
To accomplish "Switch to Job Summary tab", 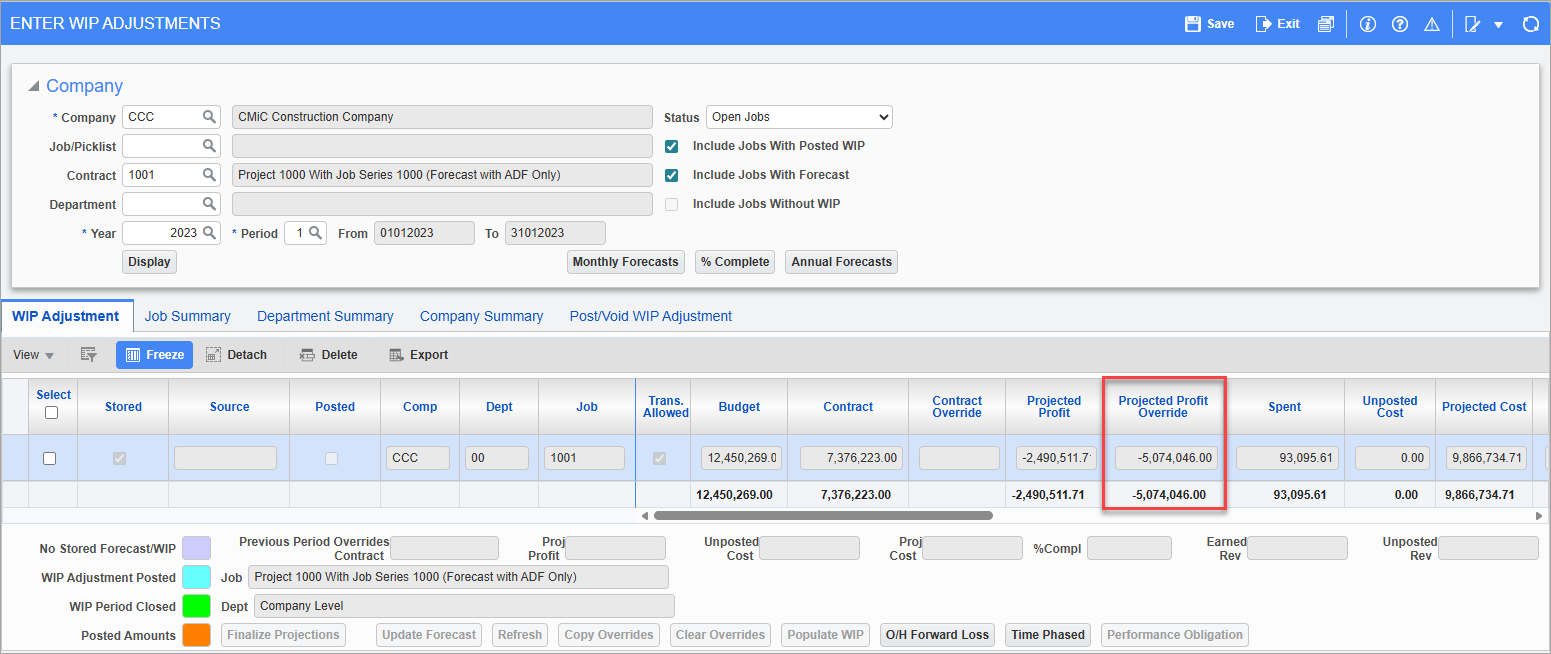I will point(188,316).
